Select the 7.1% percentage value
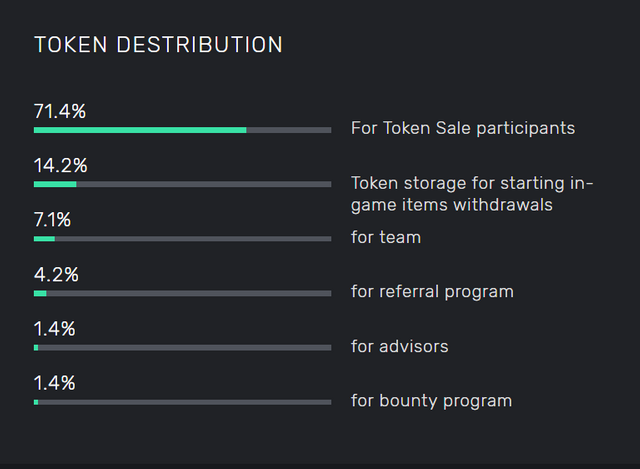Screen dimensions: 640x469 (x=52, y=219)
